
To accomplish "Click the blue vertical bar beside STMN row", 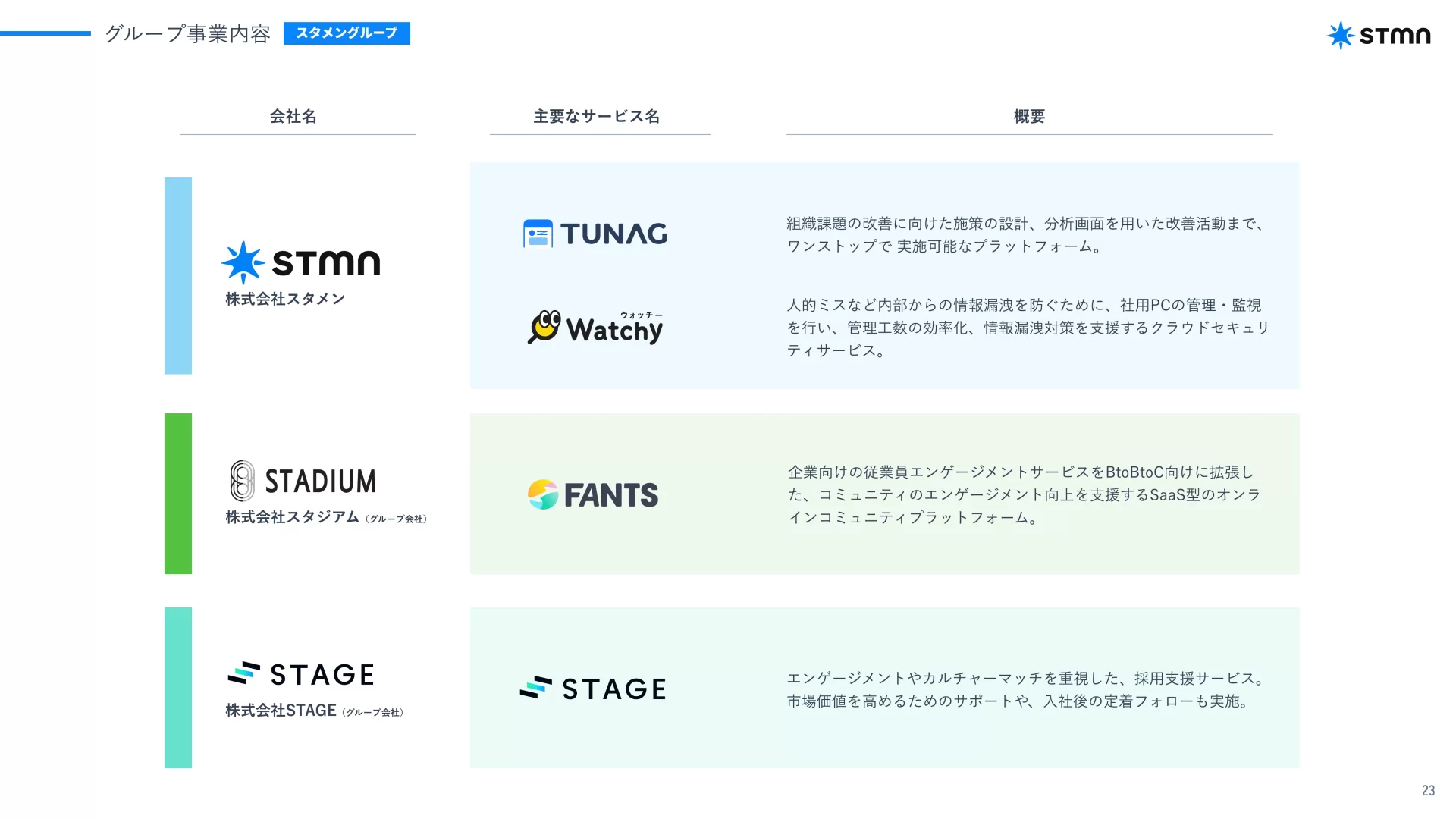I will (x=177, y=275).
